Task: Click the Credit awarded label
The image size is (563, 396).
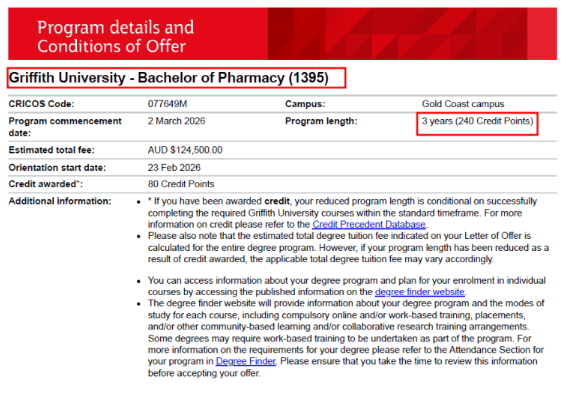Action: coord(46,184)
